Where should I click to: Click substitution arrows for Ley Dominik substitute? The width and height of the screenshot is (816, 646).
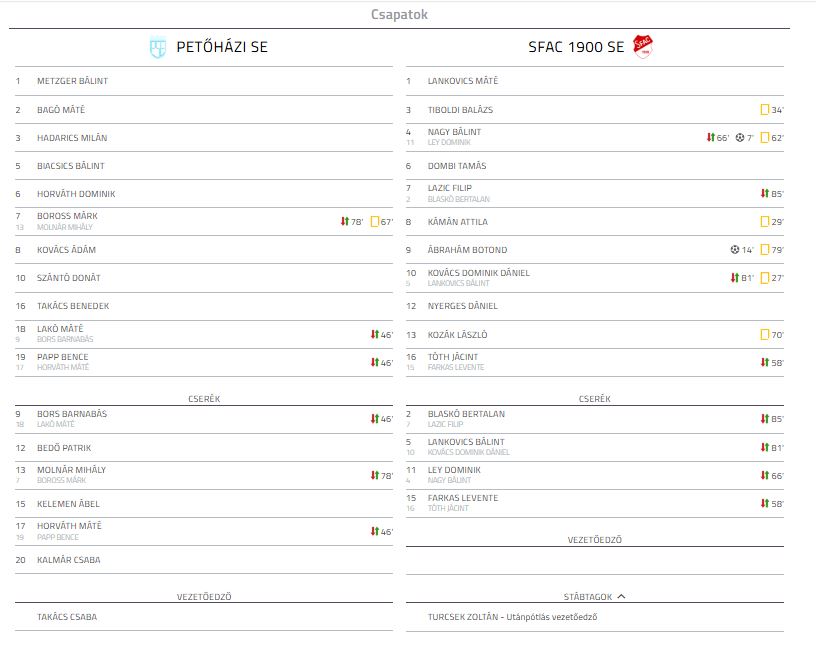764,475
